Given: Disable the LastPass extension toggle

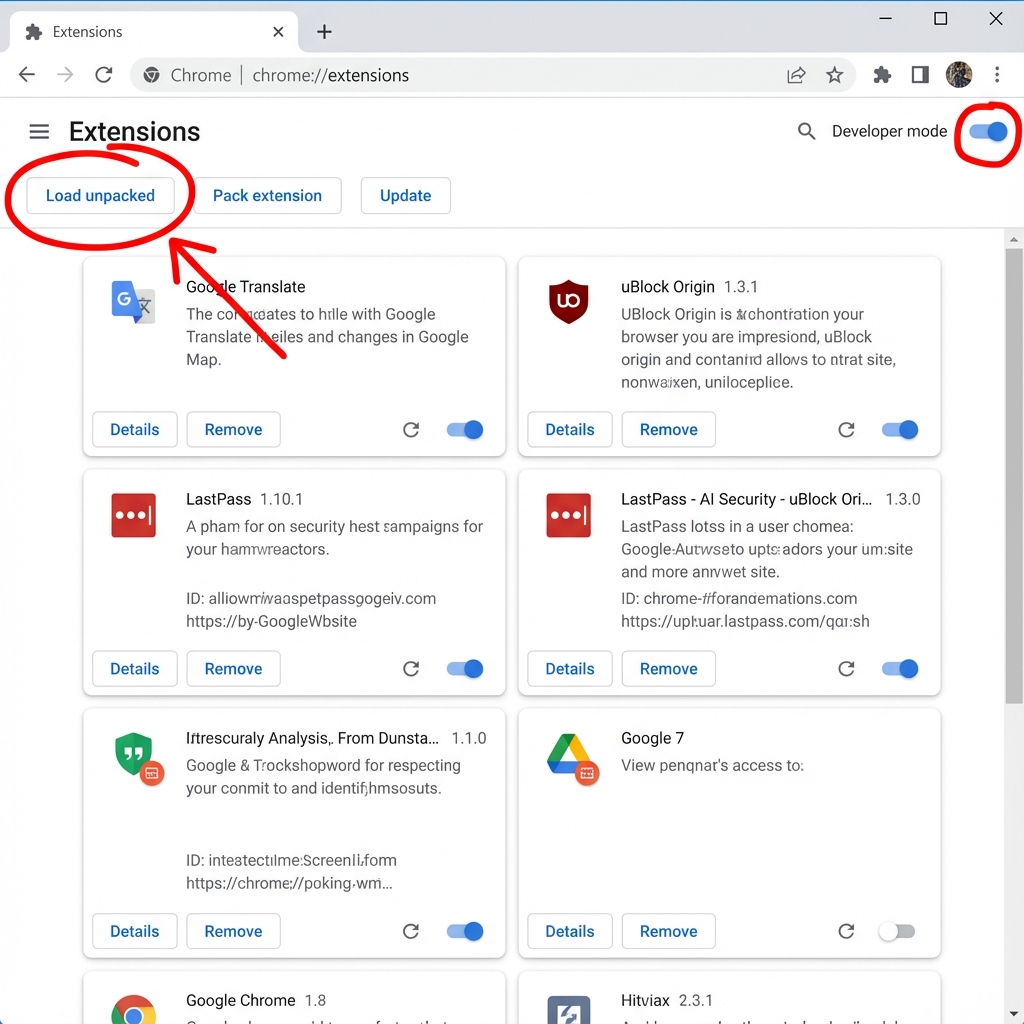Looking at the screenshot, I should [464, 668].
